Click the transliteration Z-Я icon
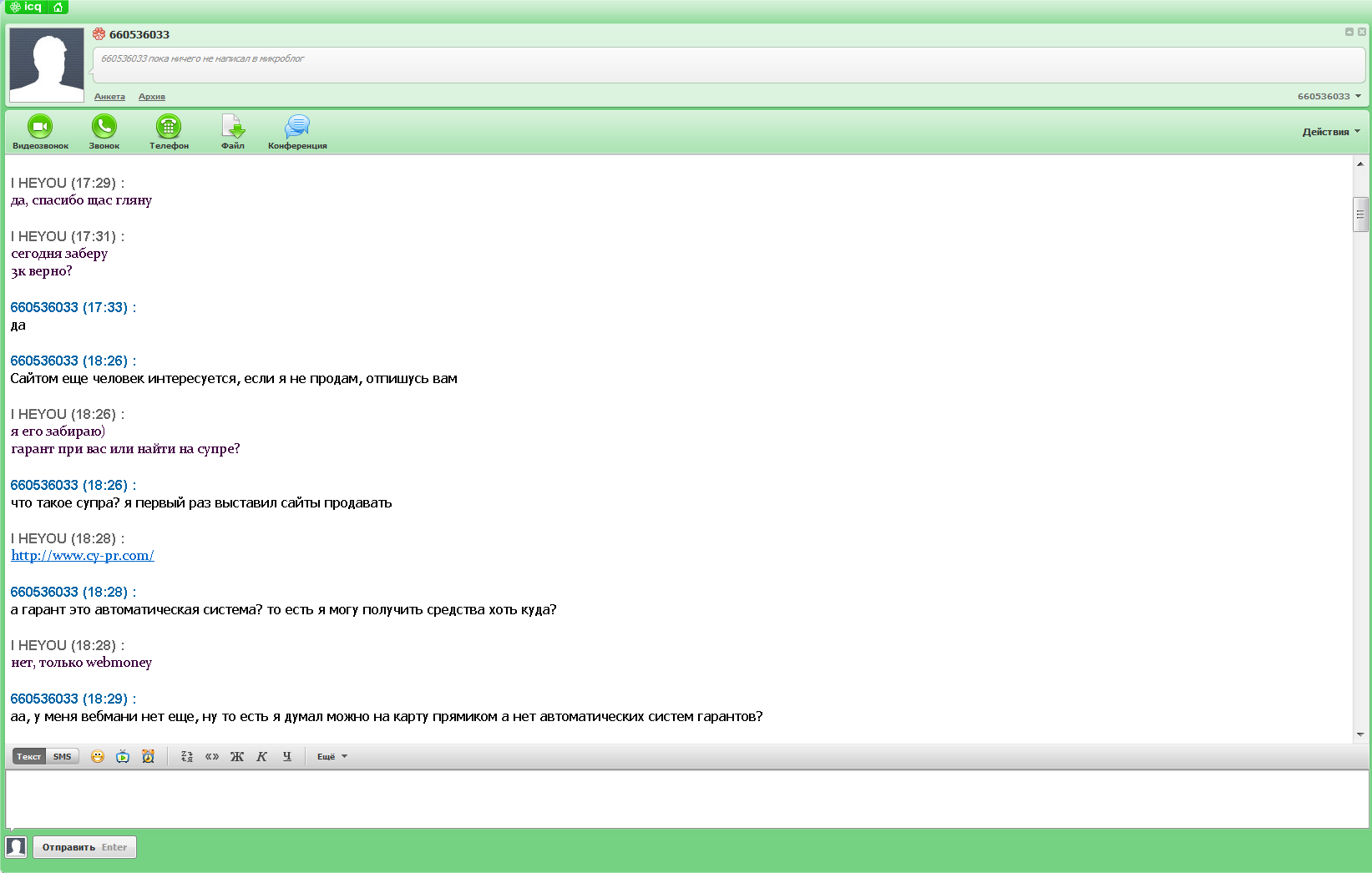 (187, 756)
